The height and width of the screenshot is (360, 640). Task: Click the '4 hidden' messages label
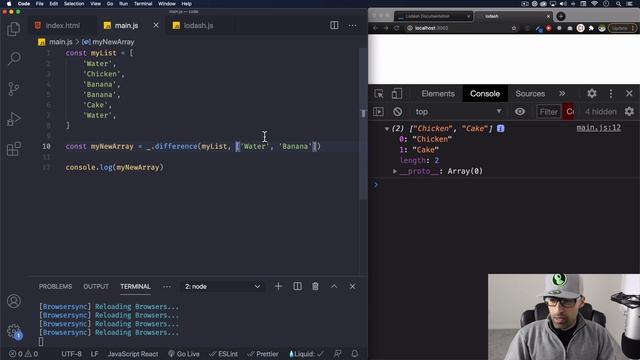(x=600, y=111)
